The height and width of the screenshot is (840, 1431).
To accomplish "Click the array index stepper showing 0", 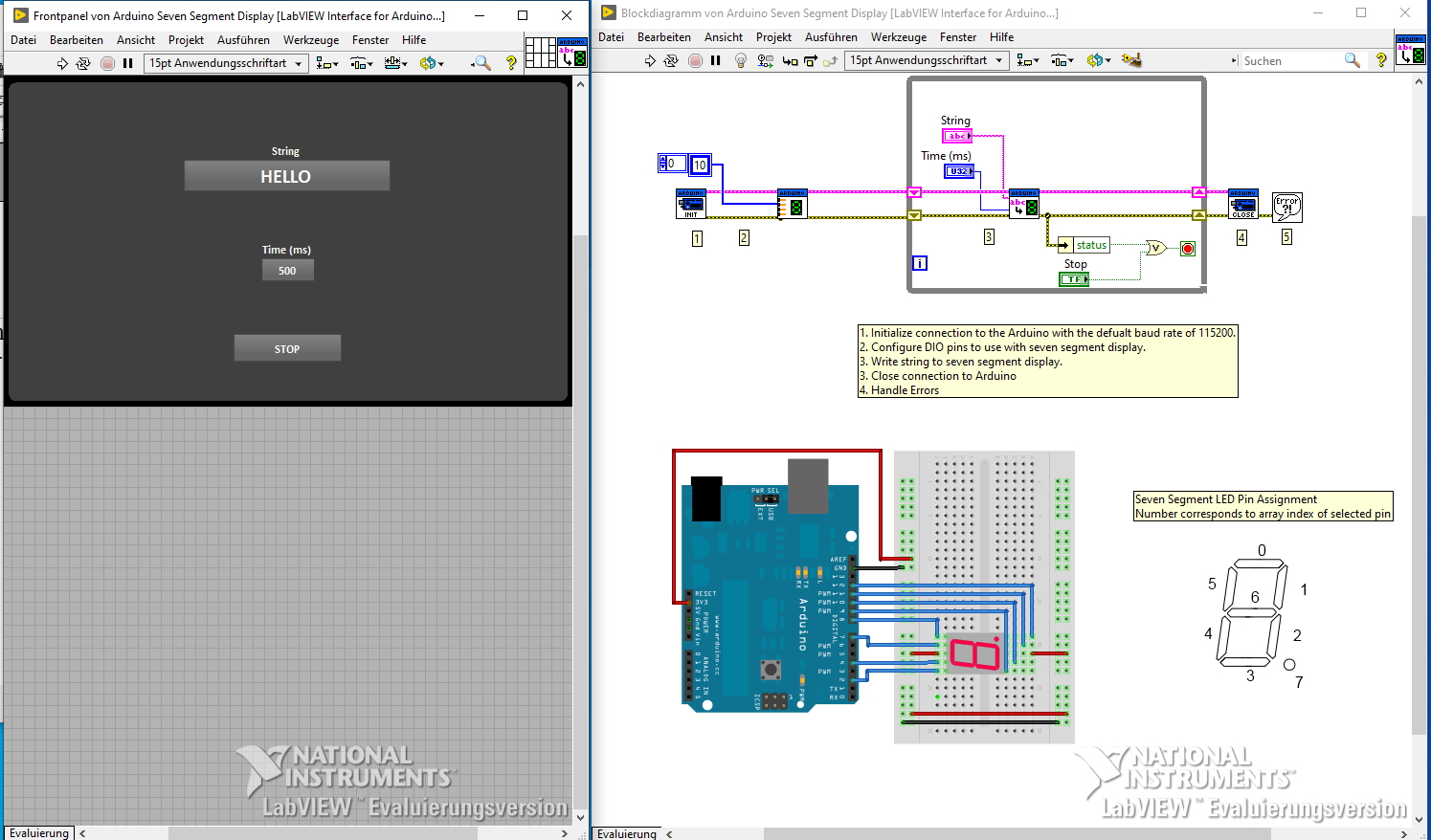I will [x=672, y=164].
